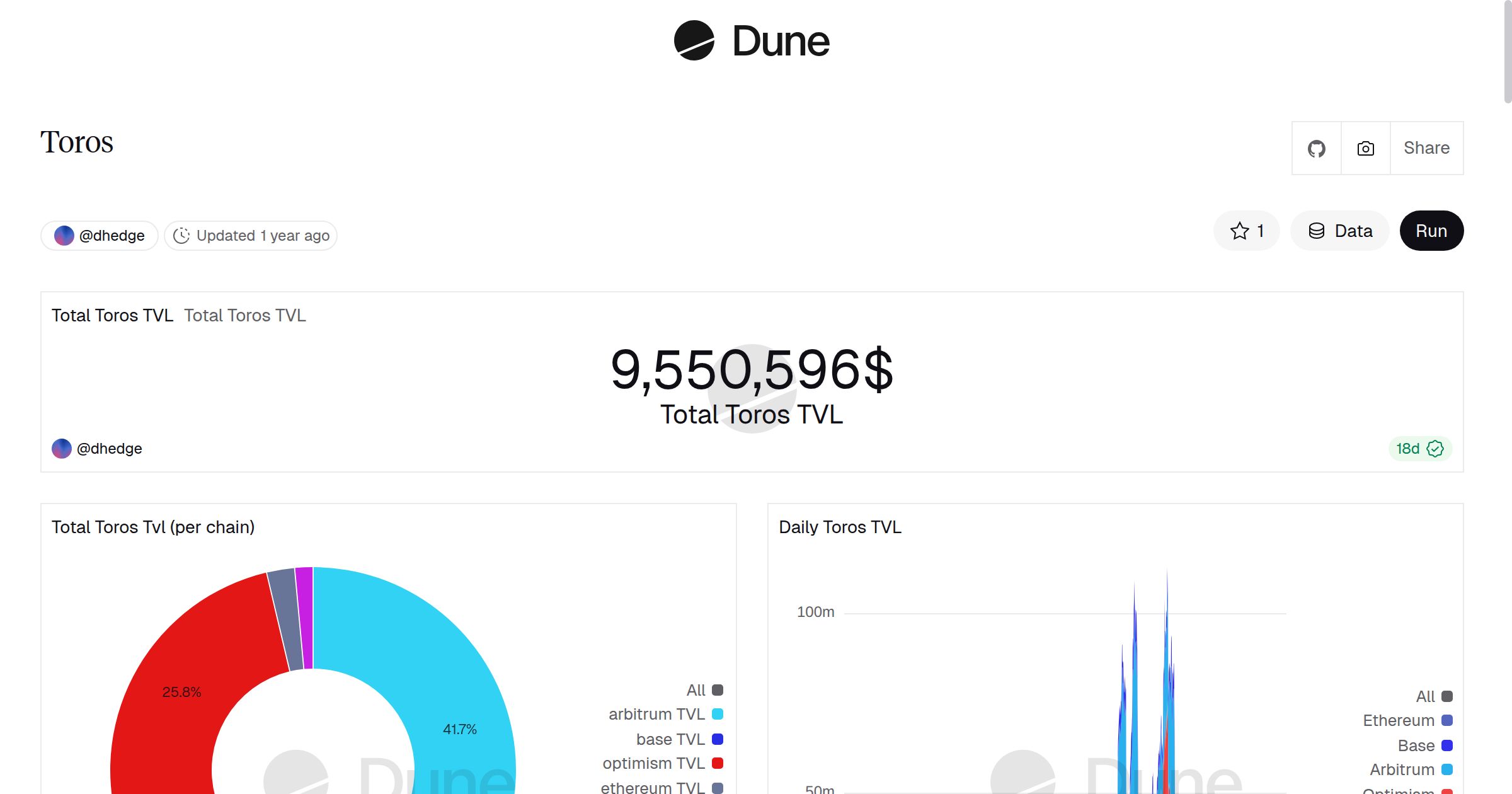Click the 18d verified freshness badge
1512x794 pixels.
point(1419,449)
